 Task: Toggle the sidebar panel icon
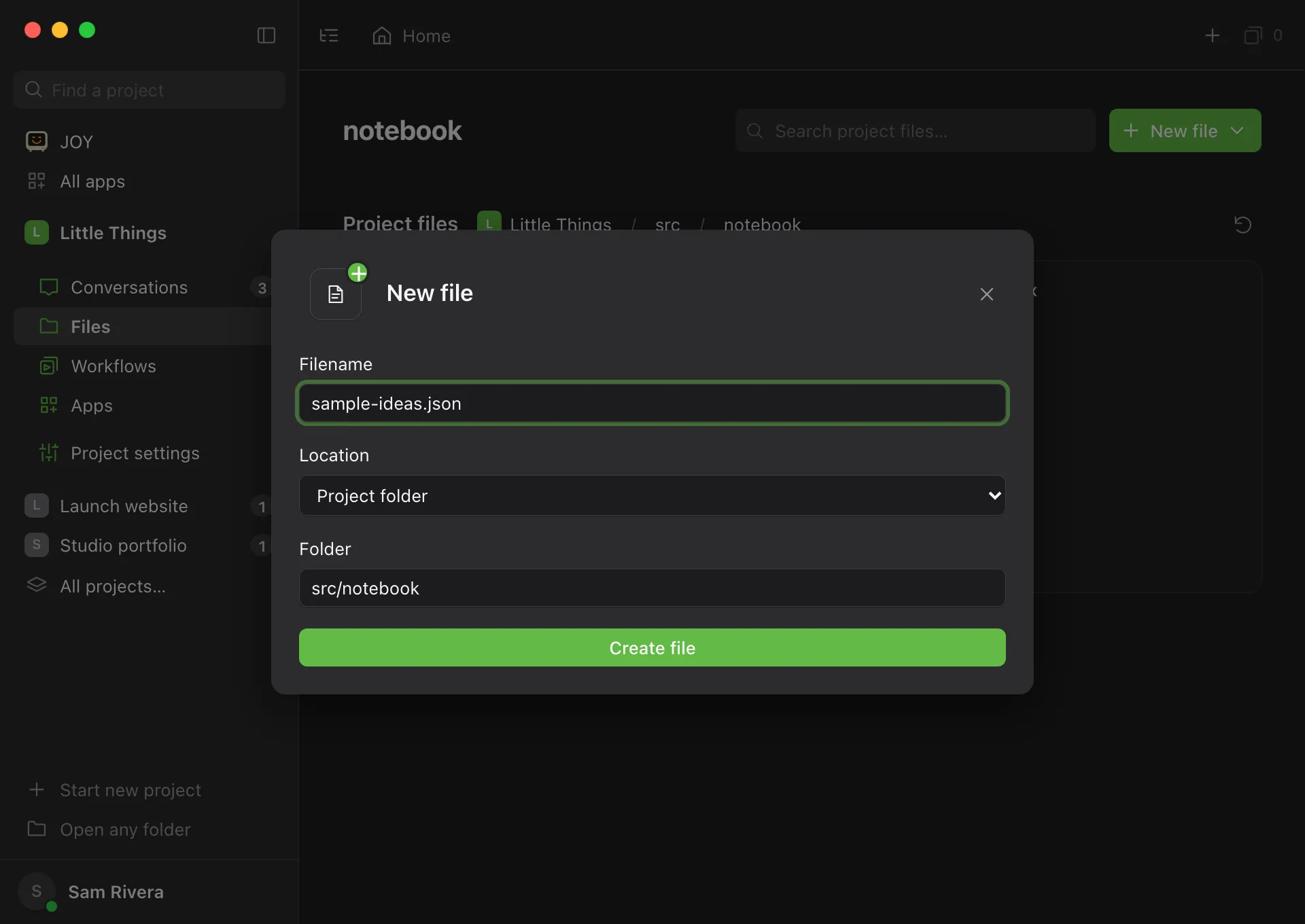pyautogui.click(x=266, y=35)
